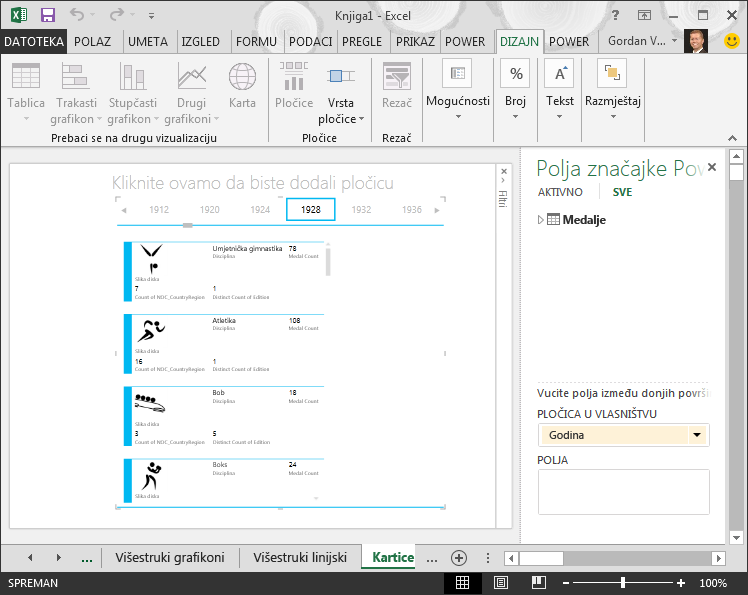Switch to Page Layout view in status bar
This screenshot has width=748, height=595.
pos(501,583)
